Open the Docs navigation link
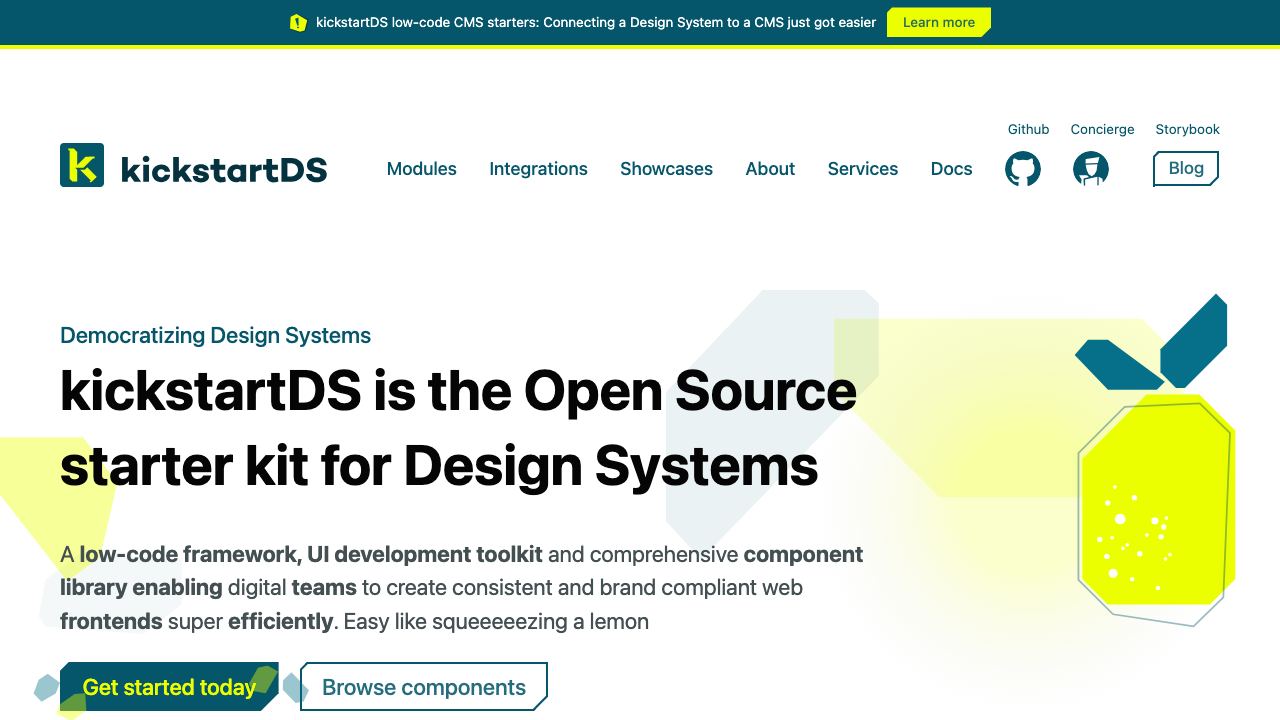This screenshot has width=1280, height=720. point(952,169)
